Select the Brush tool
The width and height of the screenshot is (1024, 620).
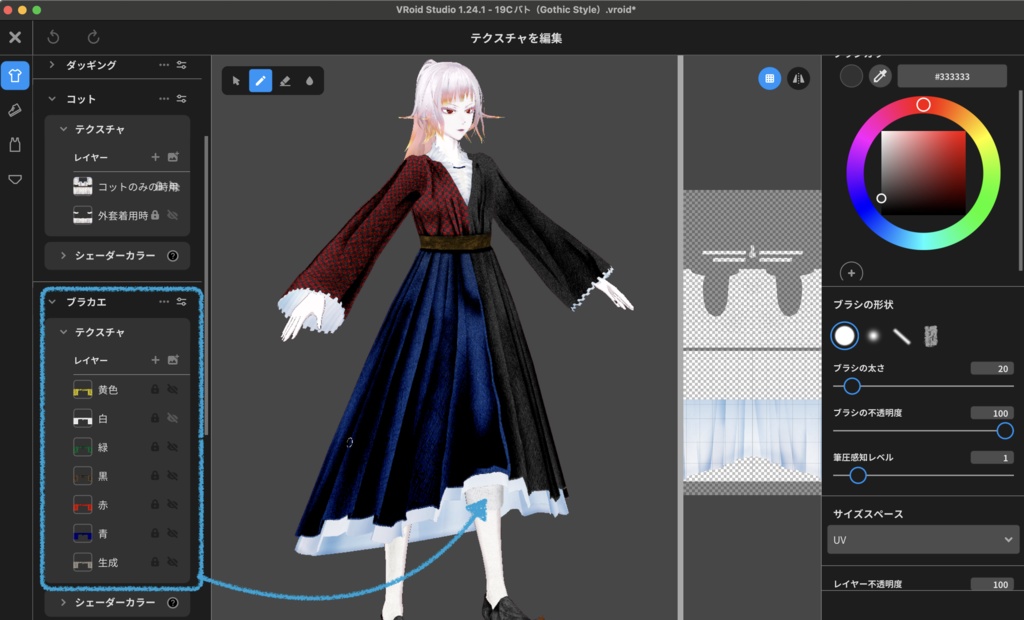coord(261,80)
